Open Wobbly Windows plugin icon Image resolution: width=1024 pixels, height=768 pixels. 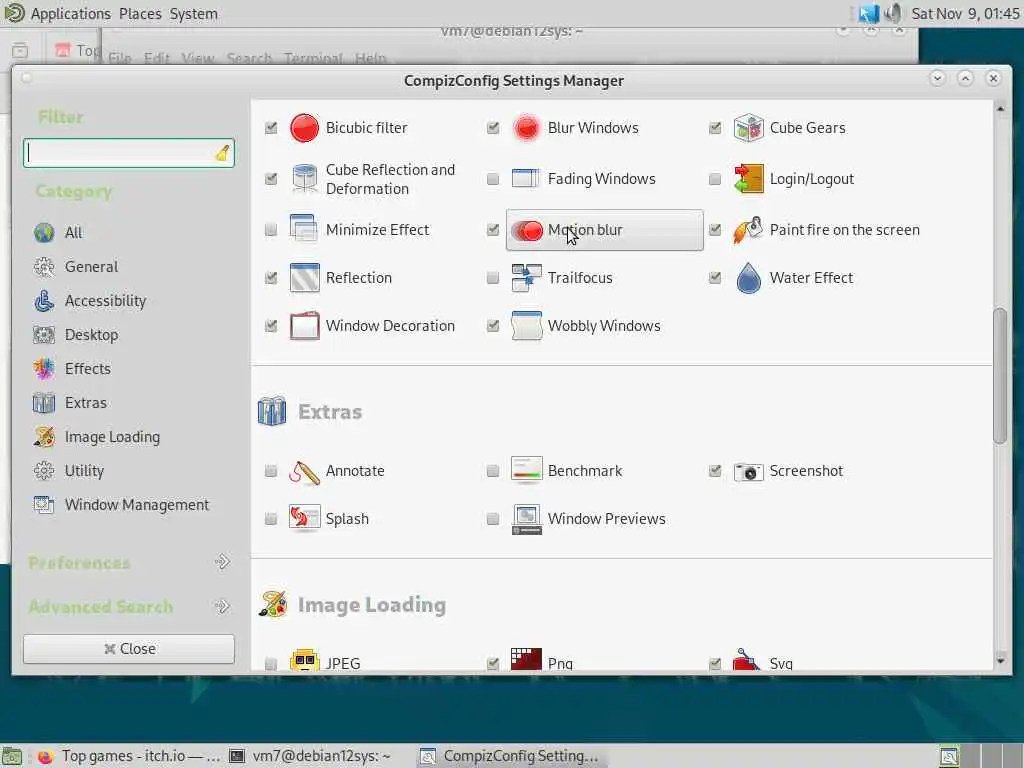526,325
